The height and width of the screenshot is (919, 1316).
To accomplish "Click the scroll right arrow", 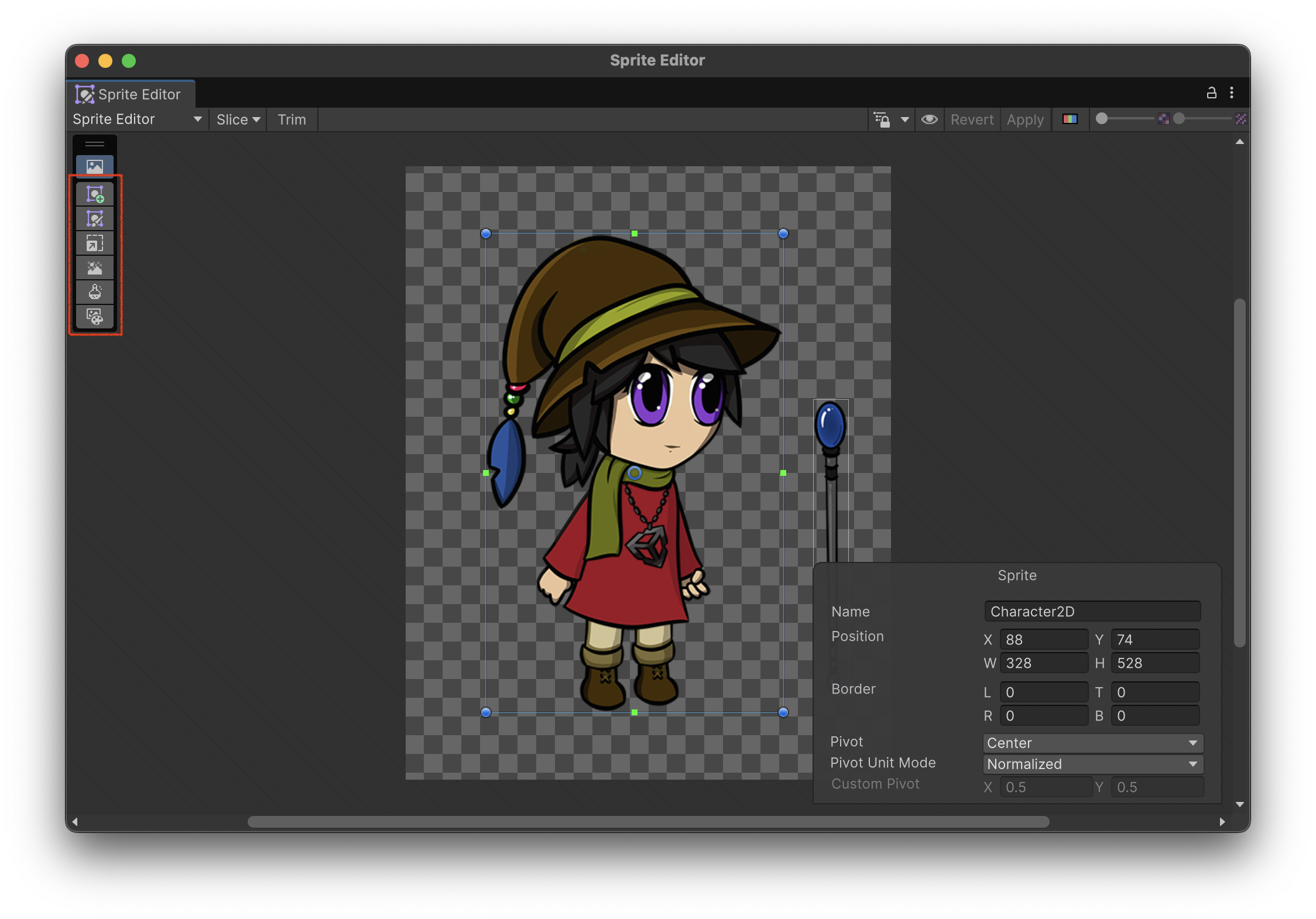I will pyautogui.click(x=1222, y=822).
